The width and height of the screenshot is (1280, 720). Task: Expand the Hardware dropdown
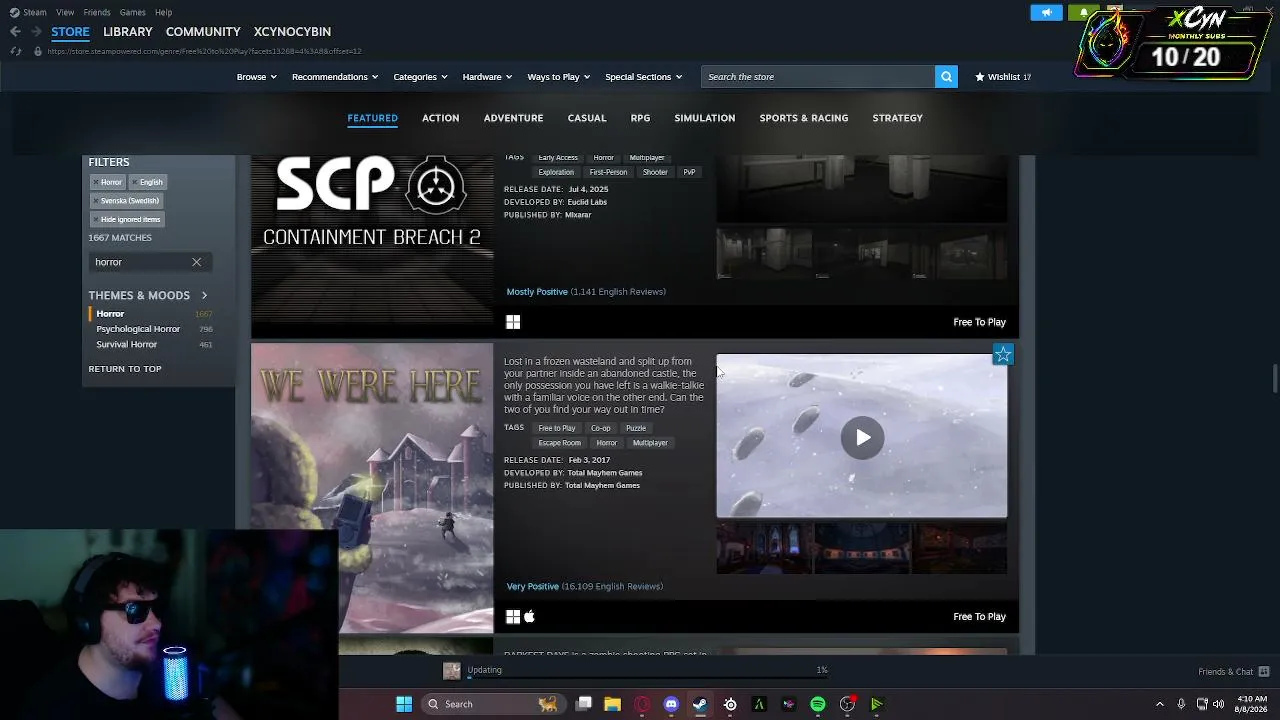tap(487, 77)
